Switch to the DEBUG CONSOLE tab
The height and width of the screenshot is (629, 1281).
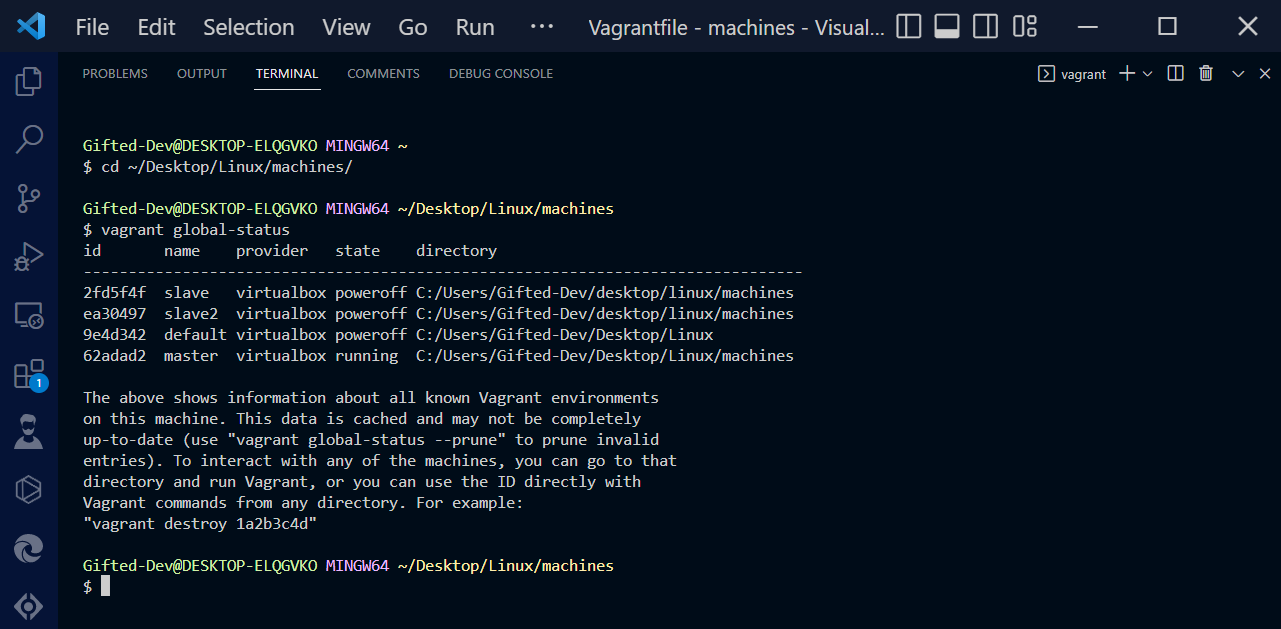click(x=501, y=74)
